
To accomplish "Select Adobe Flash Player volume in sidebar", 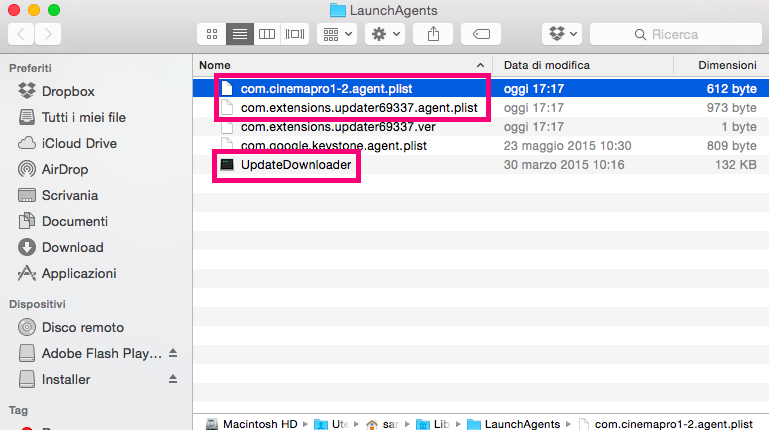I will [x=90, y=353].
